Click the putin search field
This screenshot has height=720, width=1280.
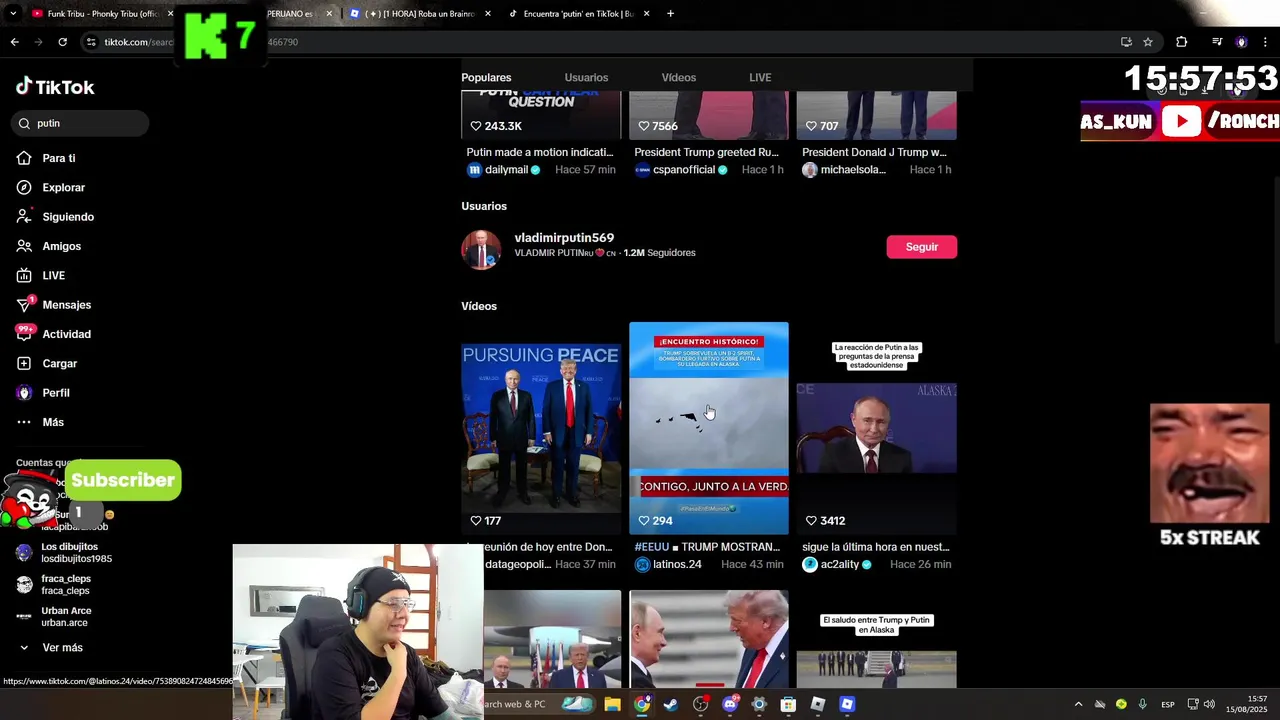[80, 123]
